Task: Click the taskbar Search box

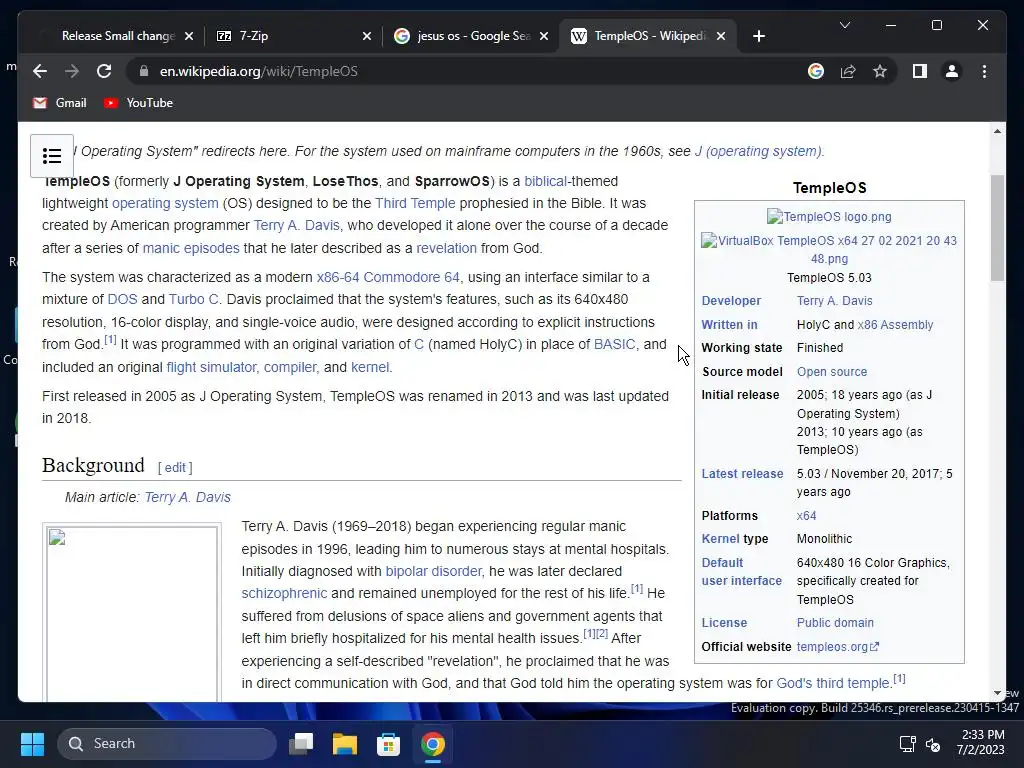Action: [167, 743]
